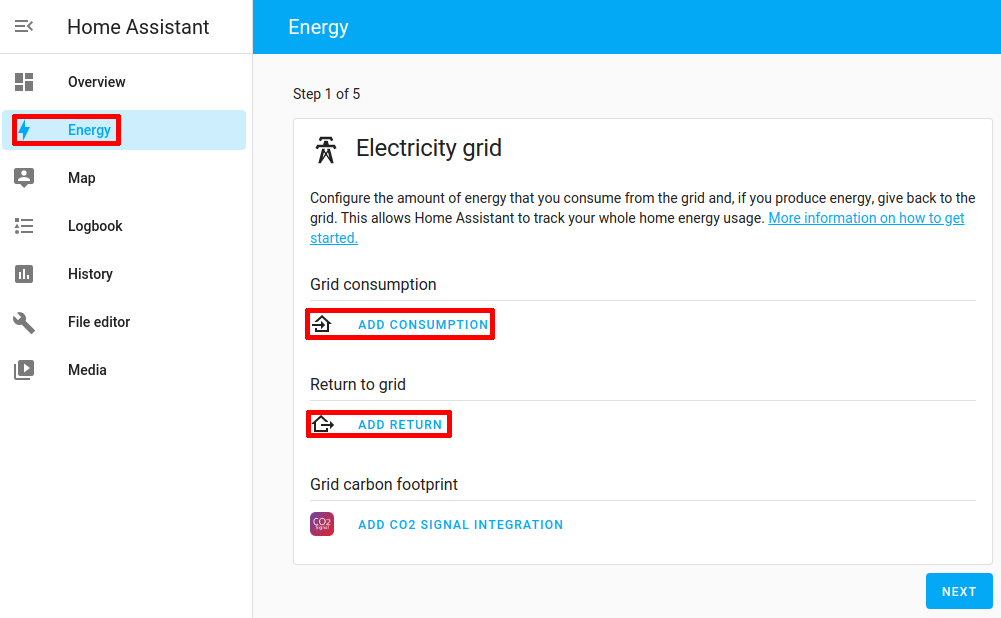Click the File editor wrench icon
Screen dimensions: 1001x618
(23, 321)
